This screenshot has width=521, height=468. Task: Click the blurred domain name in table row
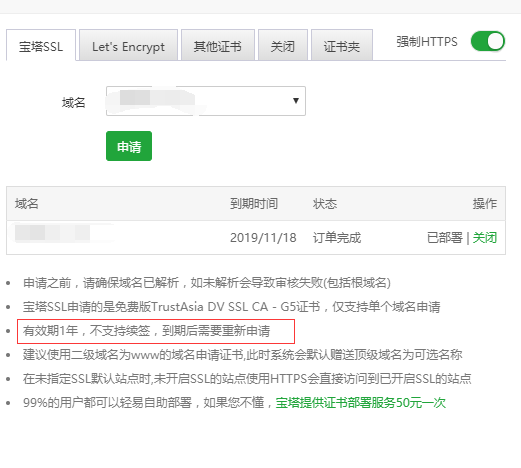pos(52,233)
